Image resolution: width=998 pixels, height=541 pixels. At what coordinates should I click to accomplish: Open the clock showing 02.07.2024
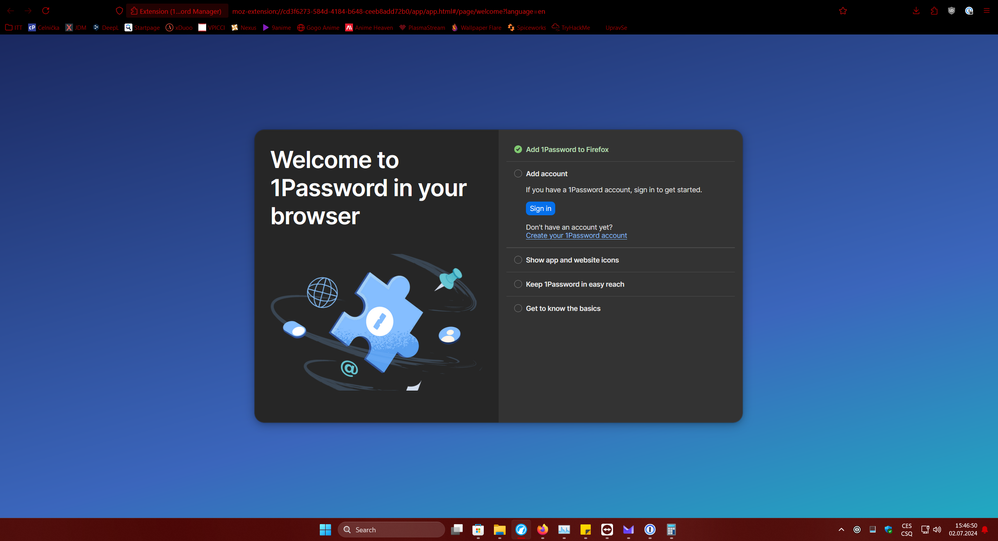click(x=962, y=530)
